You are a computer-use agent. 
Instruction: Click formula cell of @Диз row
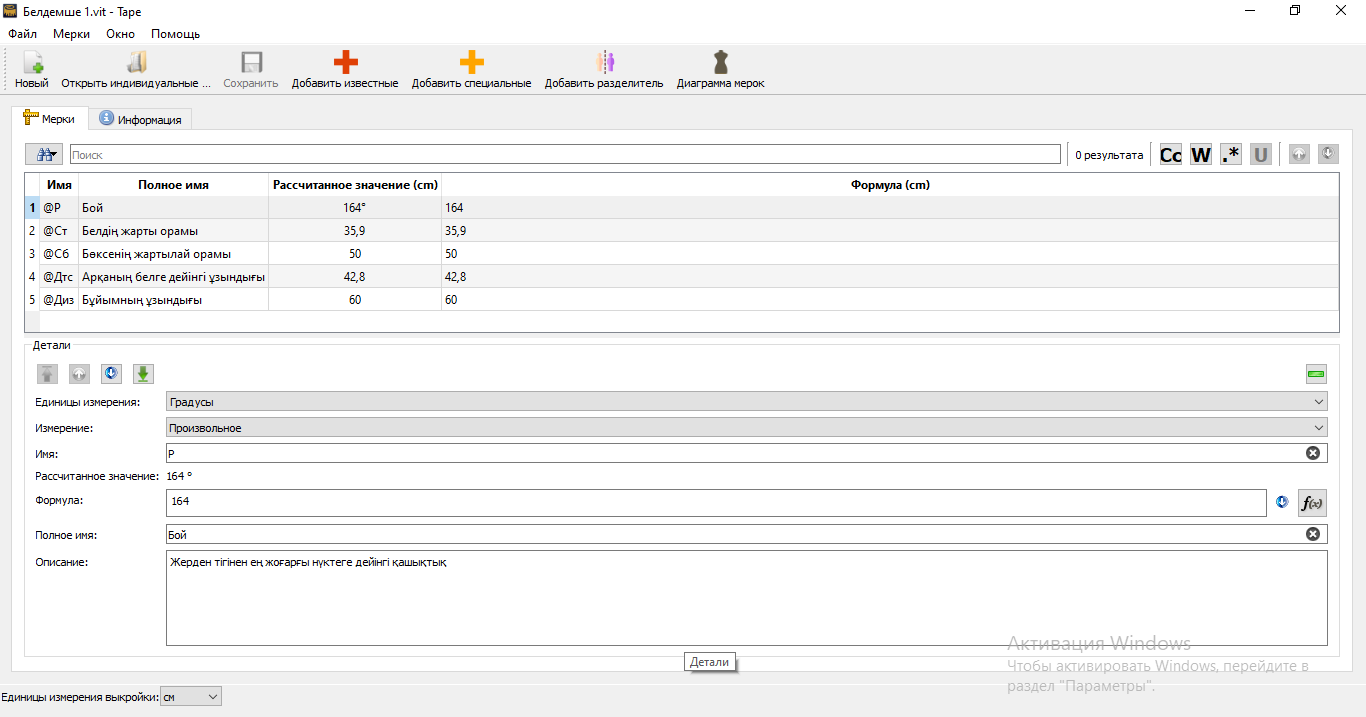[x=890, y=300]
